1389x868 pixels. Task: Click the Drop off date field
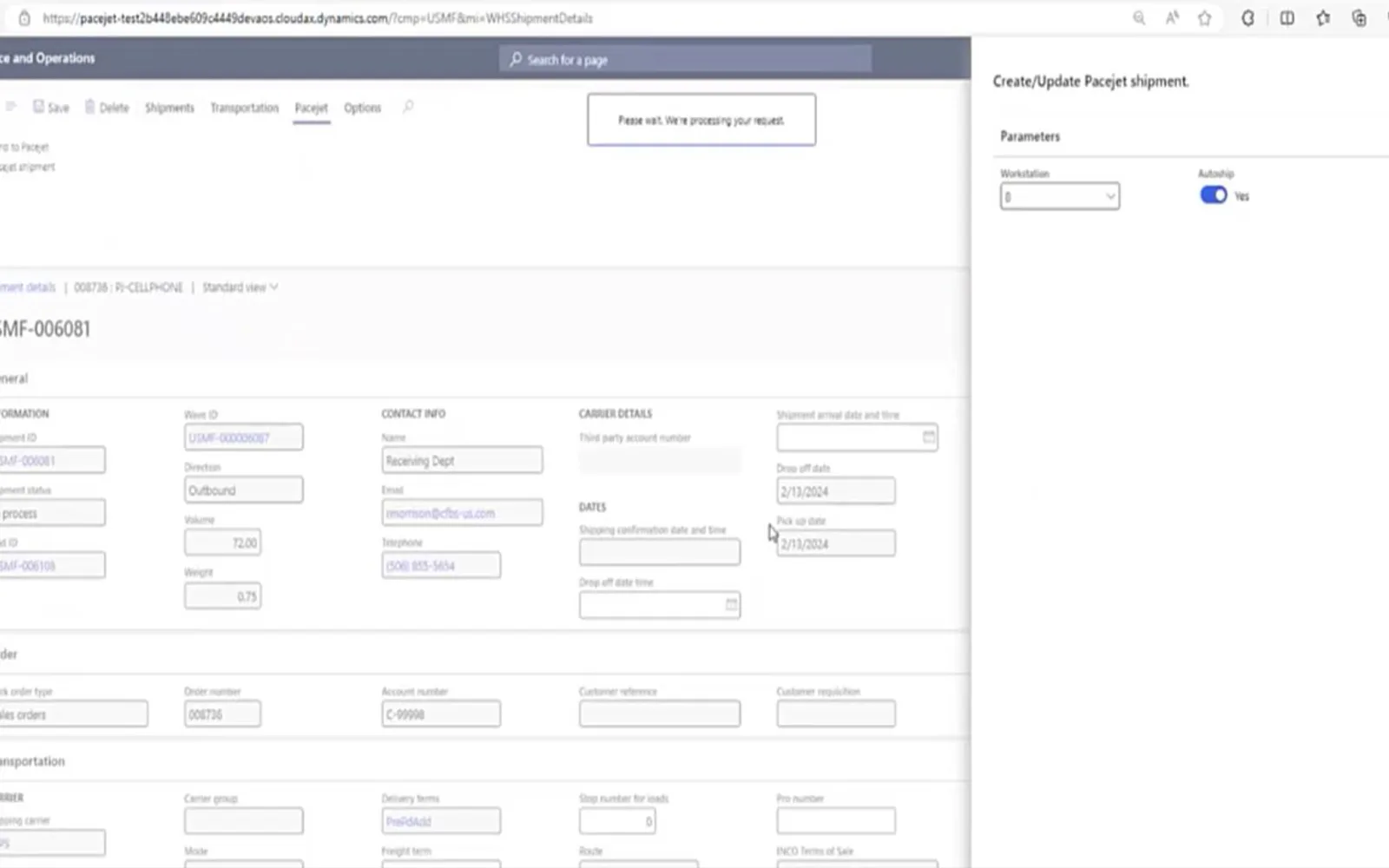(836, 491)
